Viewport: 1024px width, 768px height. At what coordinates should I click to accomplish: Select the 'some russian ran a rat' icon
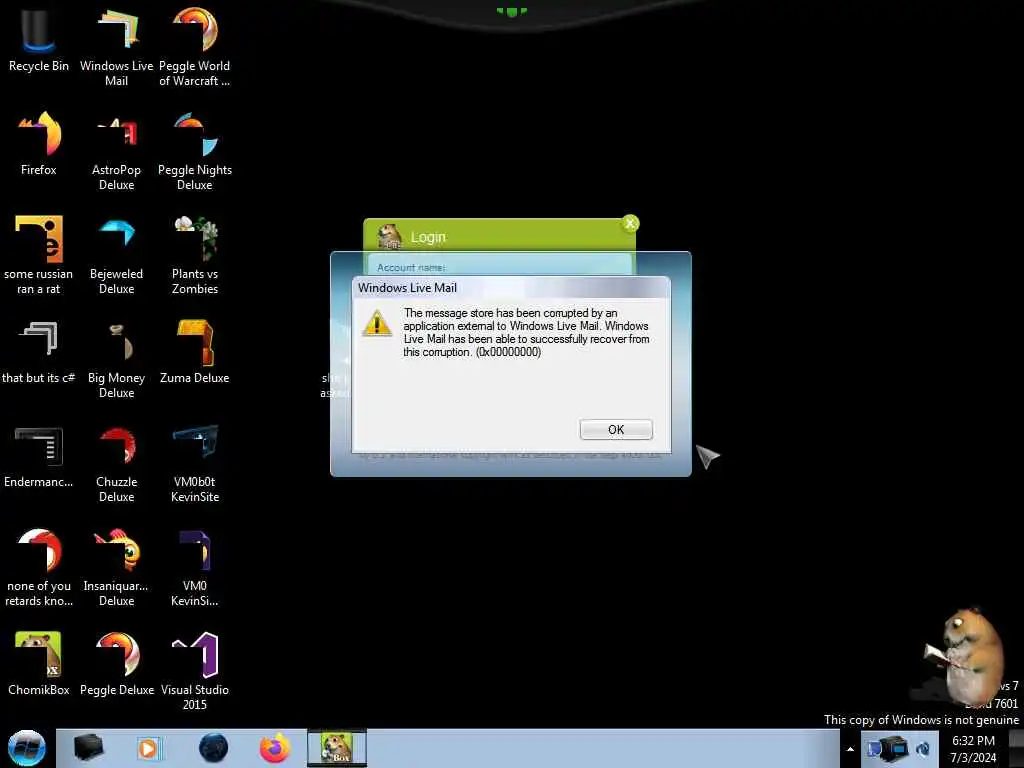pyautogui.click(x=39, y=255)
